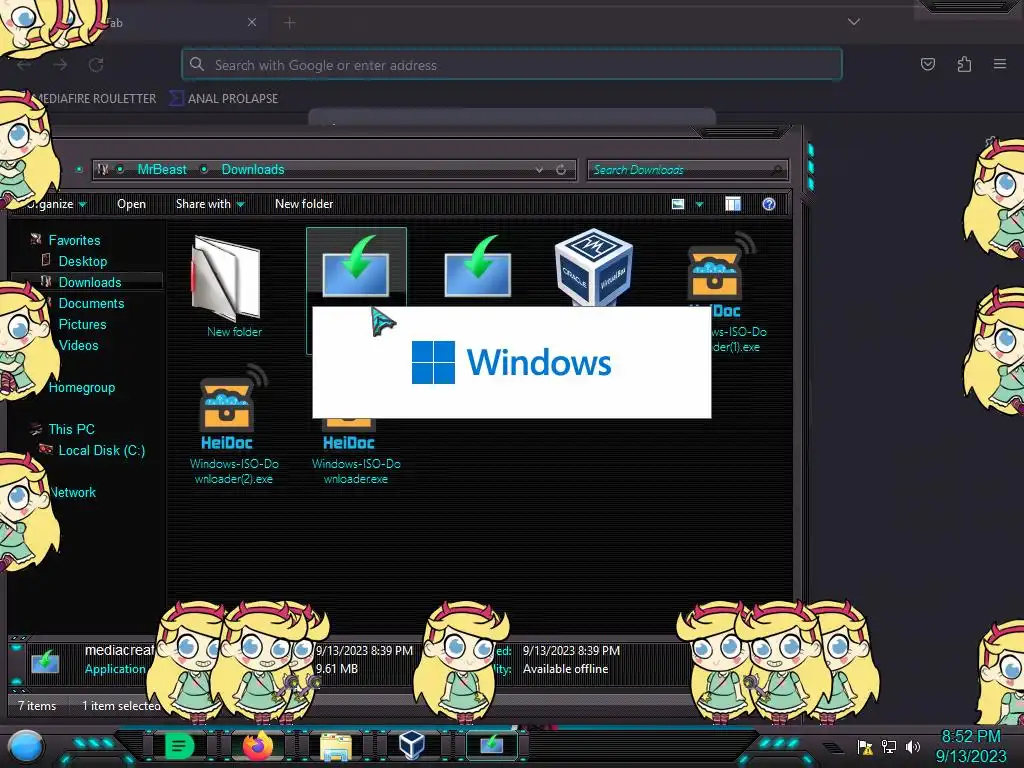Focus the Search Downloads box
Viewport: 1024px width, 768px height.
click(688, 170)
